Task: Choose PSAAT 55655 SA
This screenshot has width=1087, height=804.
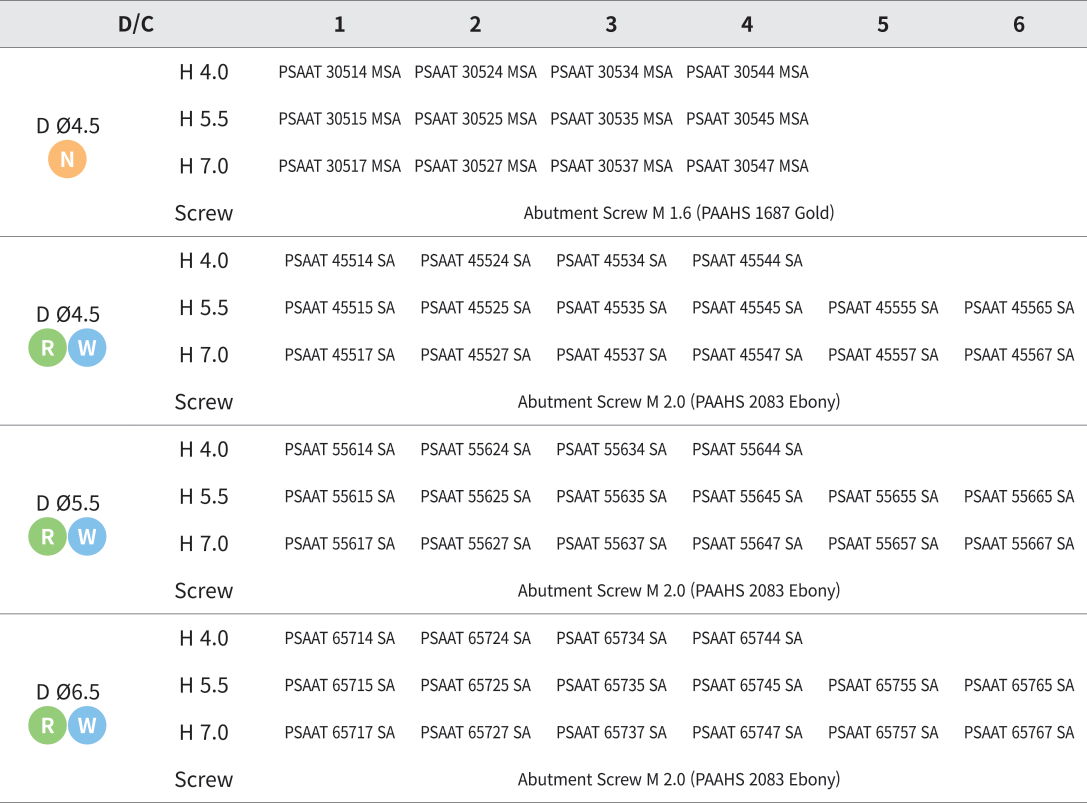Action: [x=883, y=497]
